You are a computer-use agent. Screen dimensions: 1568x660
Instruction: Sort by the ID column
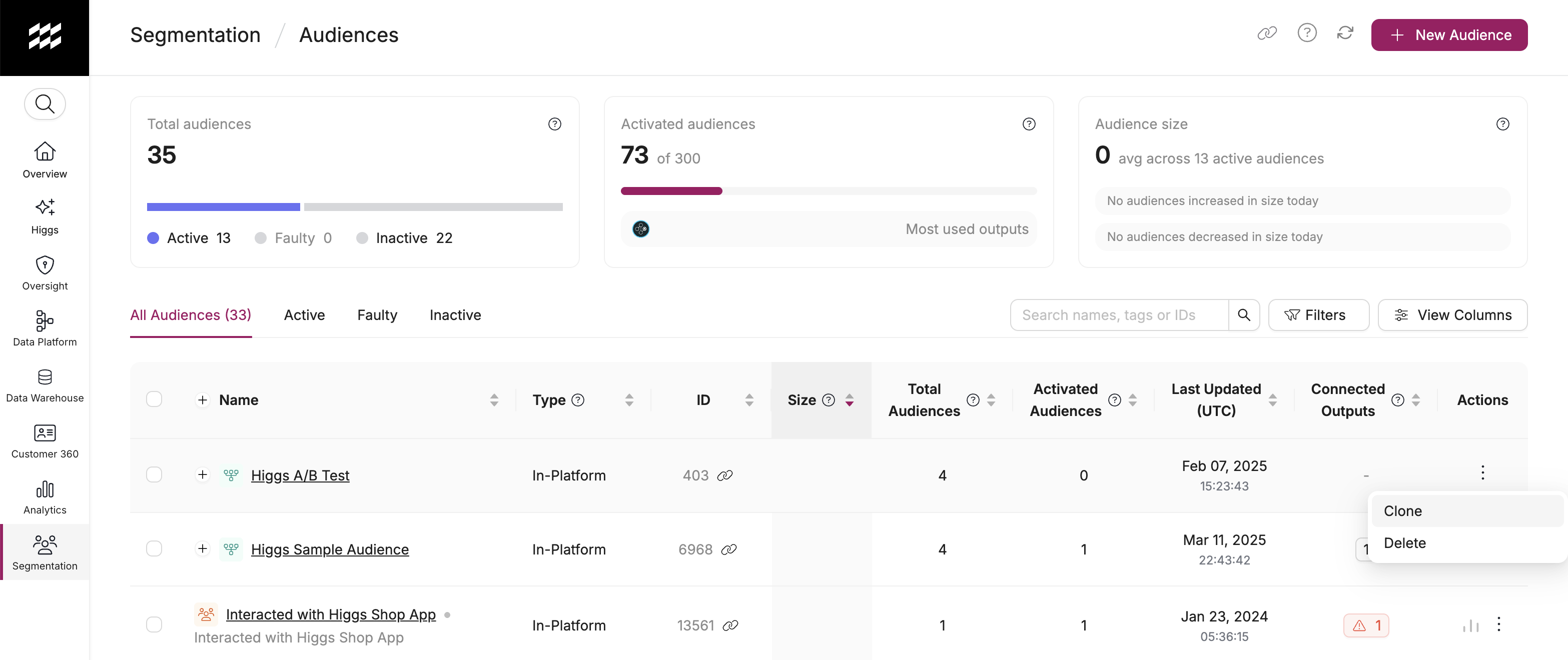click(748, 400)
